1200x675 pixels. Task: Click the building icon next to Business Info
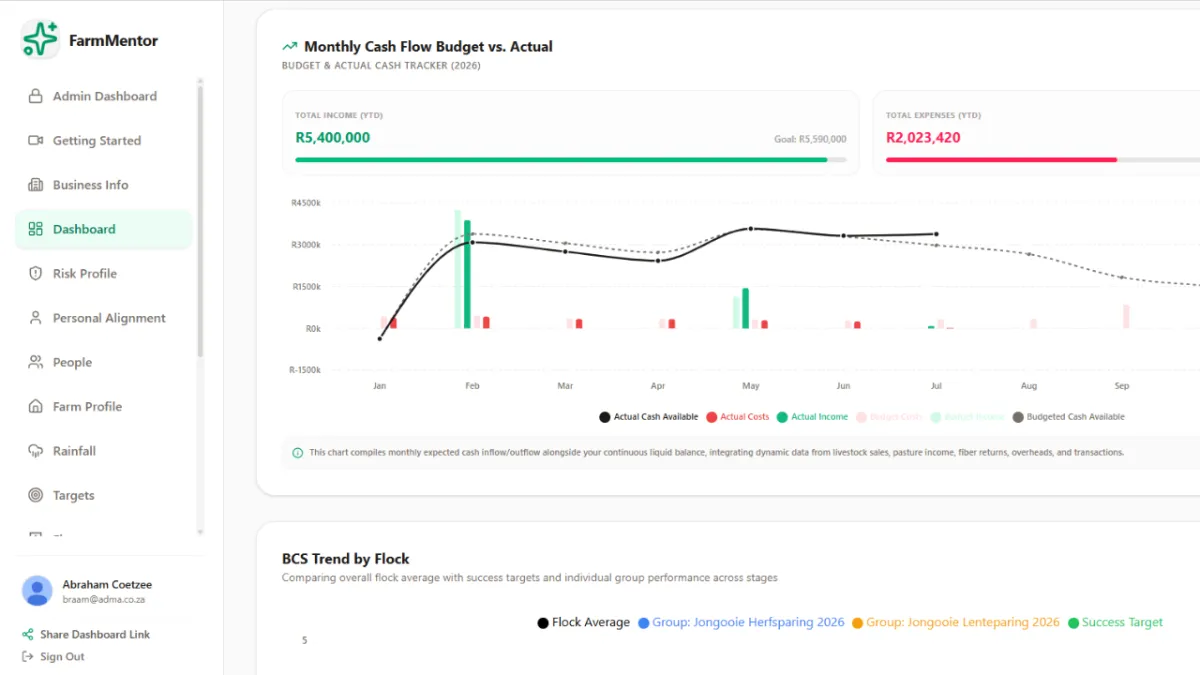(x=36, y=185)
